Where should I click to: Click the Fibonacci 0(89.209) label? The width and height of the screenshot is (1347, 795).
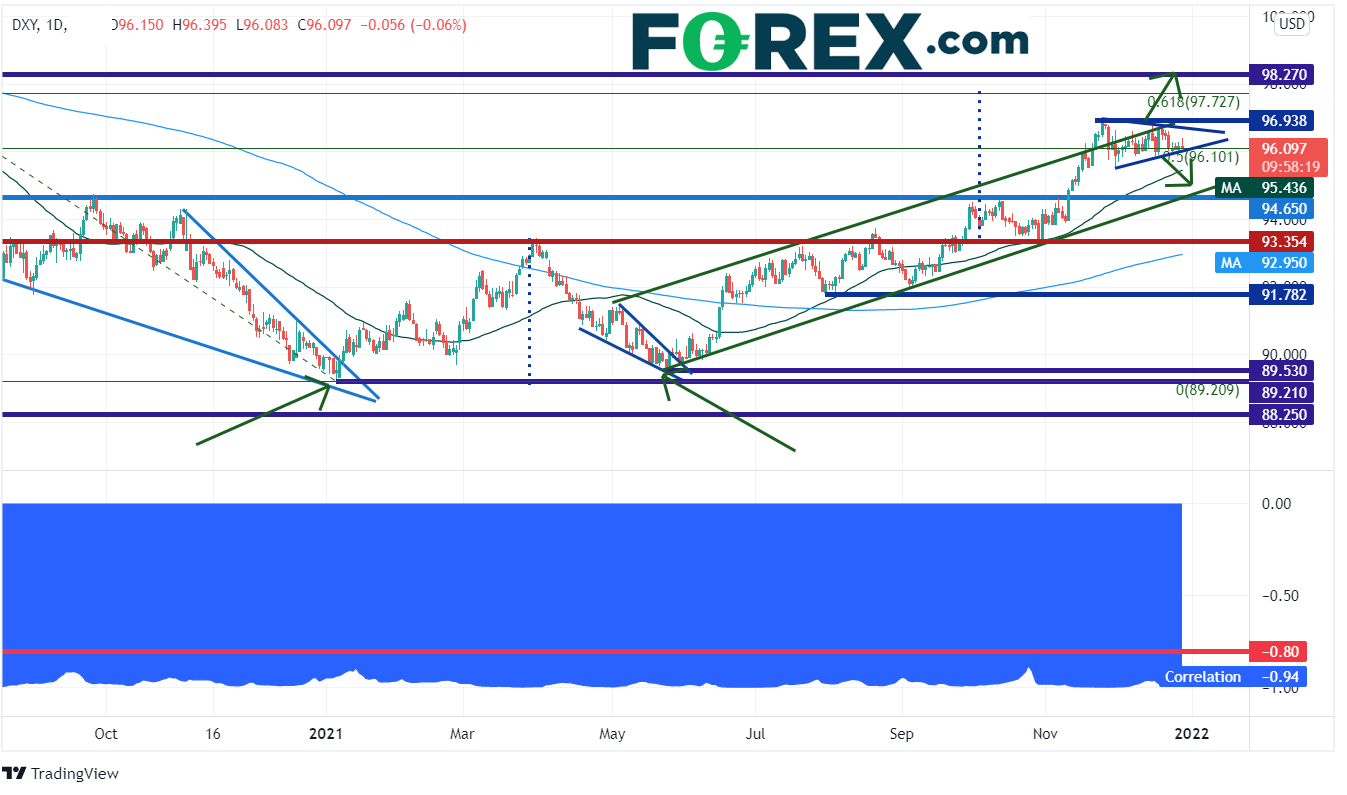point(1207,391)
